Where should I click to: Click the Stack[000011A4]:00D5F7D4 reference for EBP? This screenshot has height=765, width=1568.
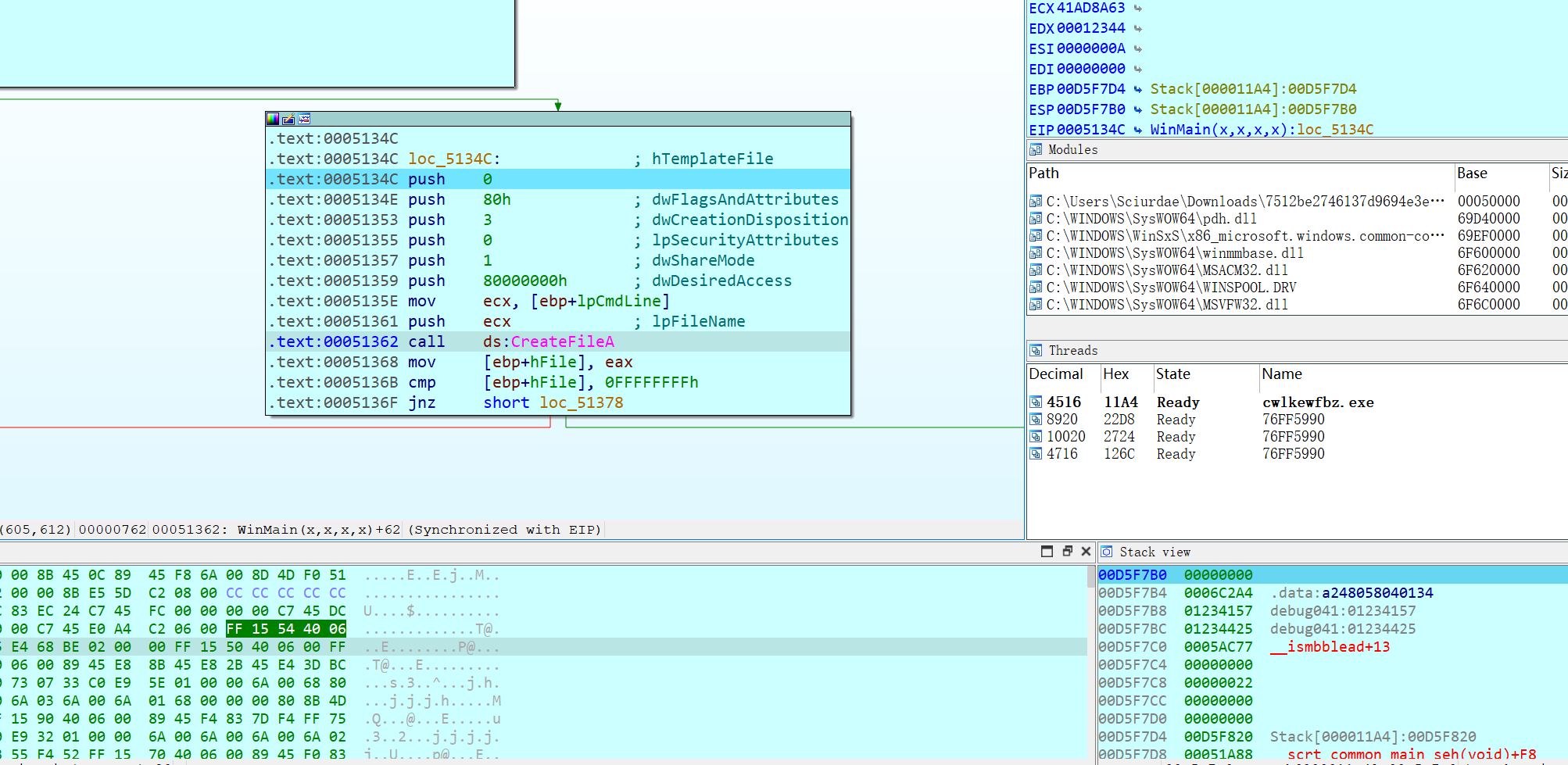tap(1253, 90)
